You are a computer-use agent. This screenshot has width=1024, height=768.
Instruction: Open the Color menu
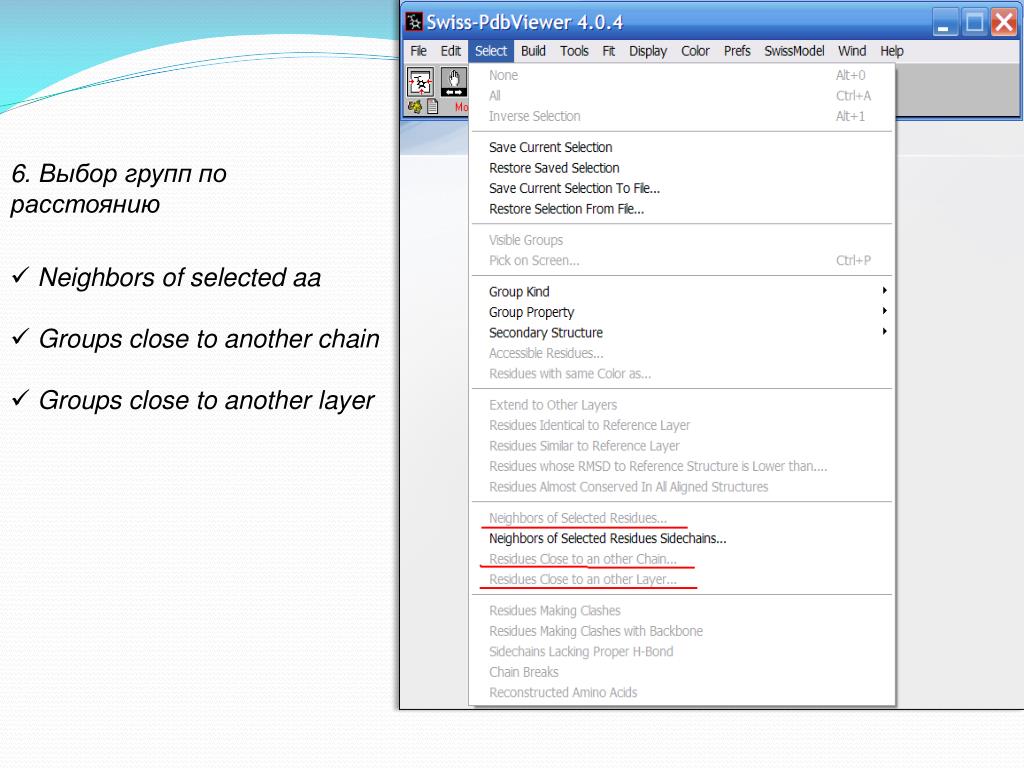(696, 51)
